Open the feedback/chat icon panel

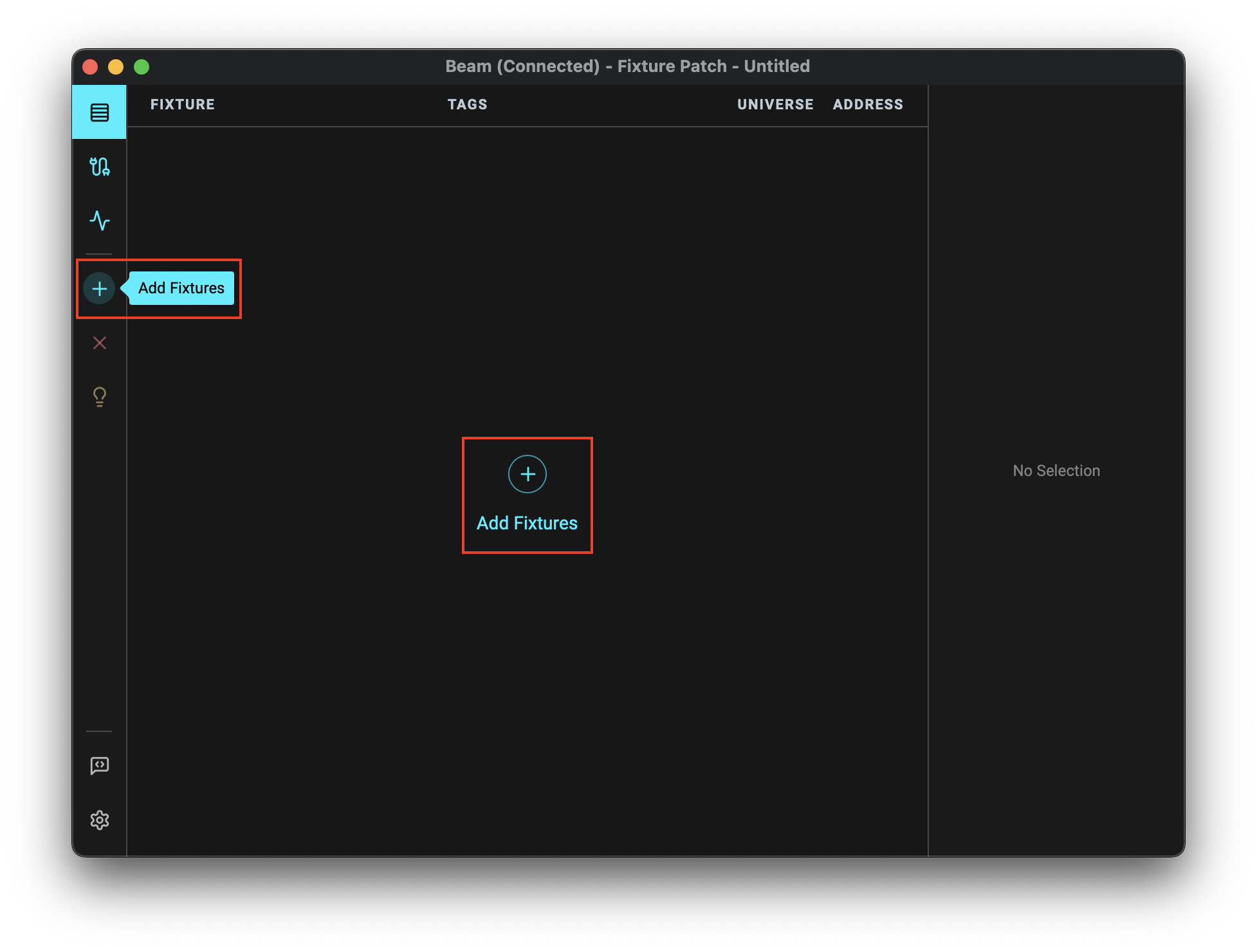(99, 765)
